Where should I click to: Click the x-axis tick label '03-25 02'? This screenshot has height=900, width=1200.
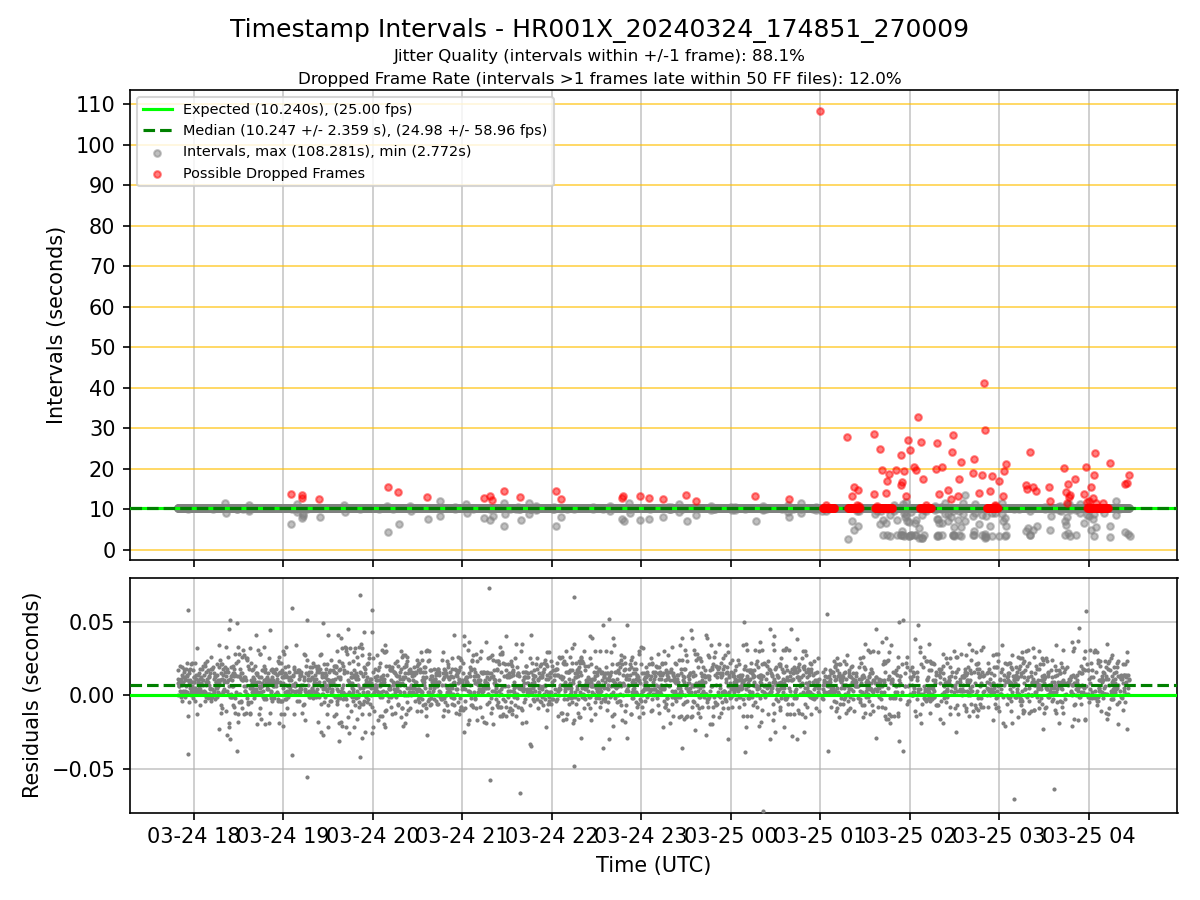click(909, 835)
